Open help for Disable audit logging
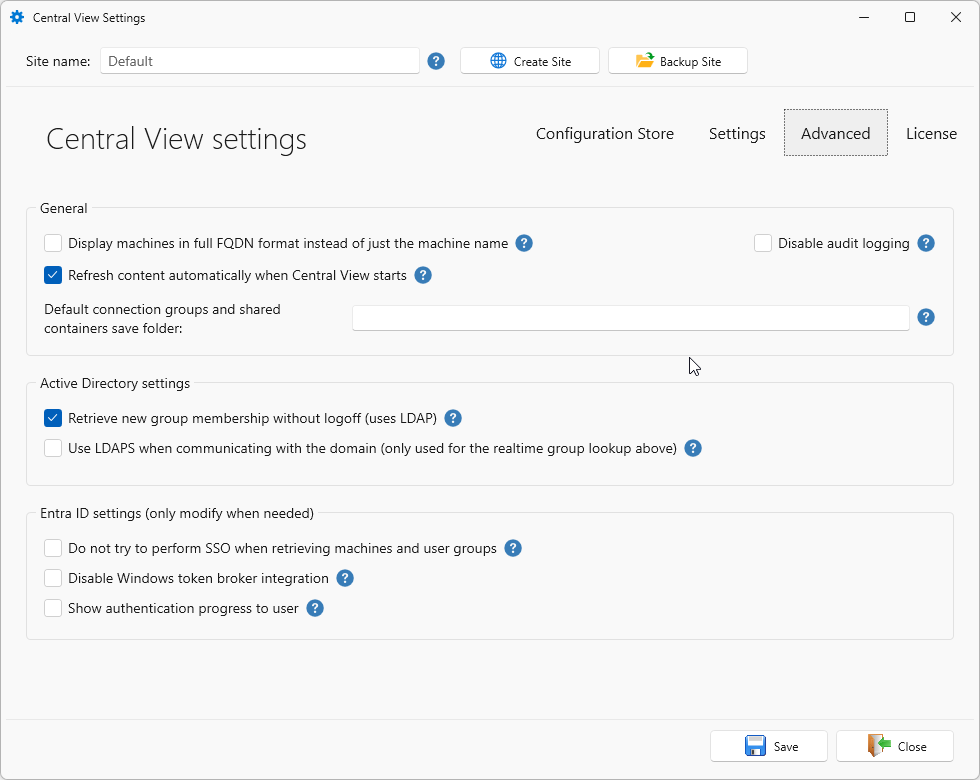Screen dimensions: 980x780 (926, 243)
